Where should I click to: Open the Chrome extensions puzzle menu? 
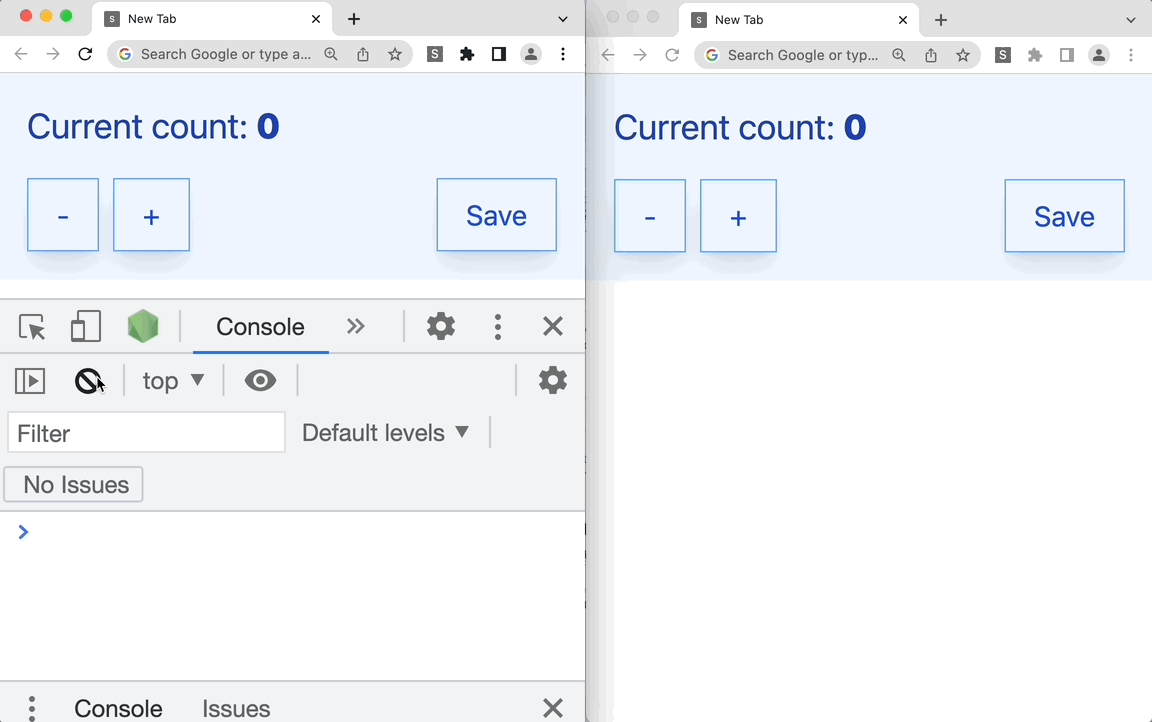(x=467, y=54)
